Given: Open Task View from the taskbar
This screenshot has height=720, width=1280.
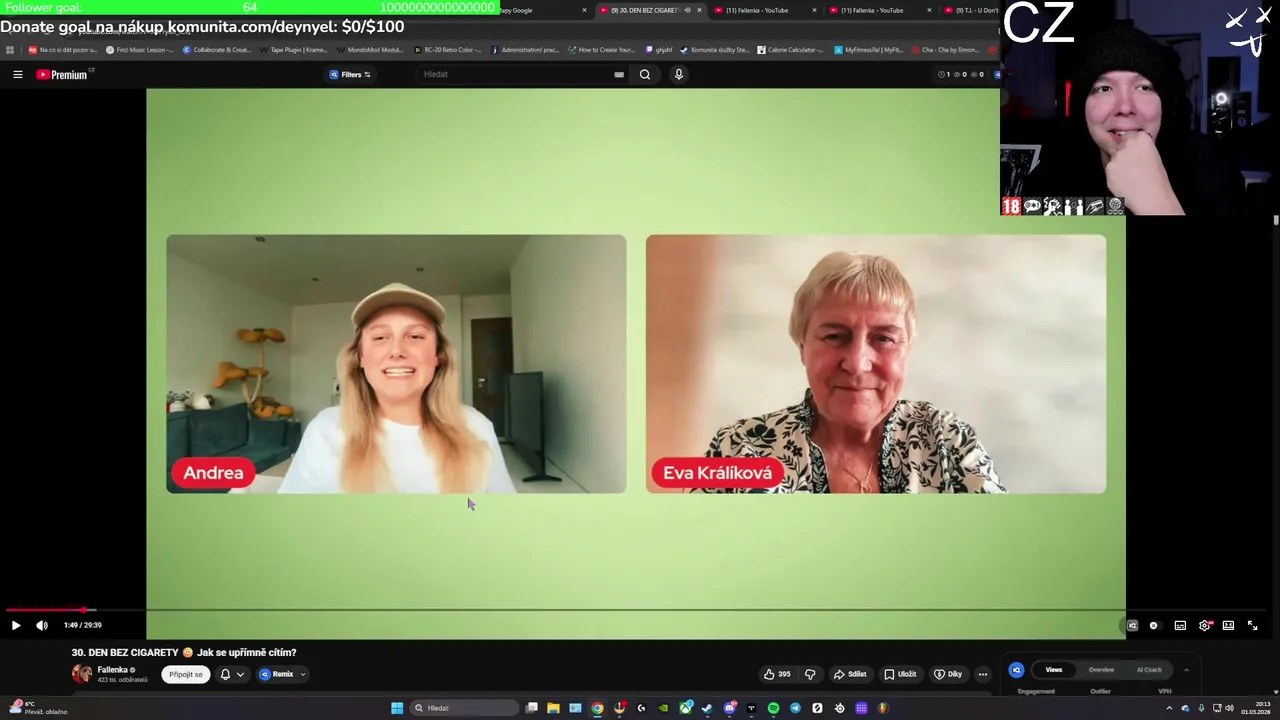Looking at the screenshot, I should point(531,708).
